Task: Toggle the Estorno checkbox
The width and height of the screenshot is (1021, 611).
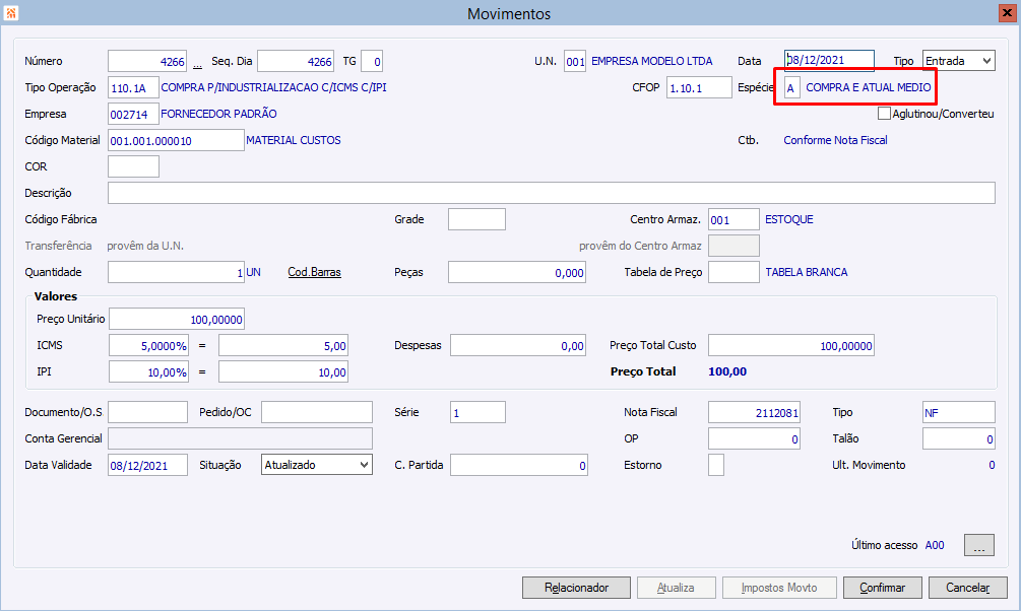Action: (716, 465)
